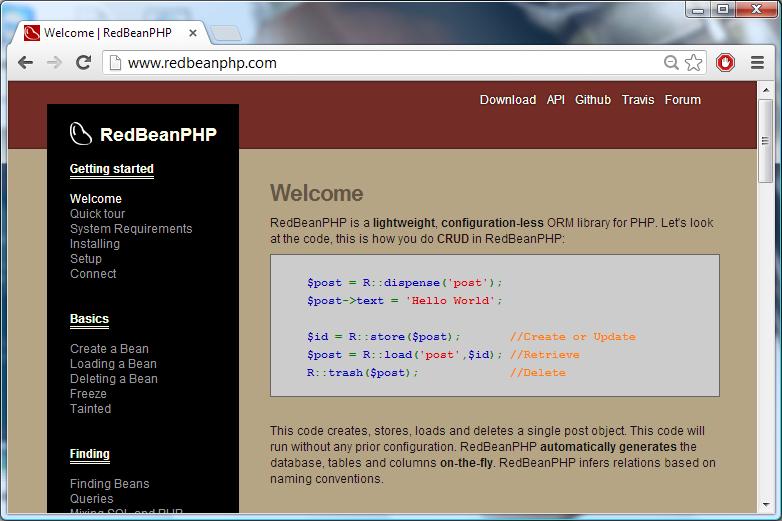Select the Welcome | RedBeanPHP tab

(108, 33)
